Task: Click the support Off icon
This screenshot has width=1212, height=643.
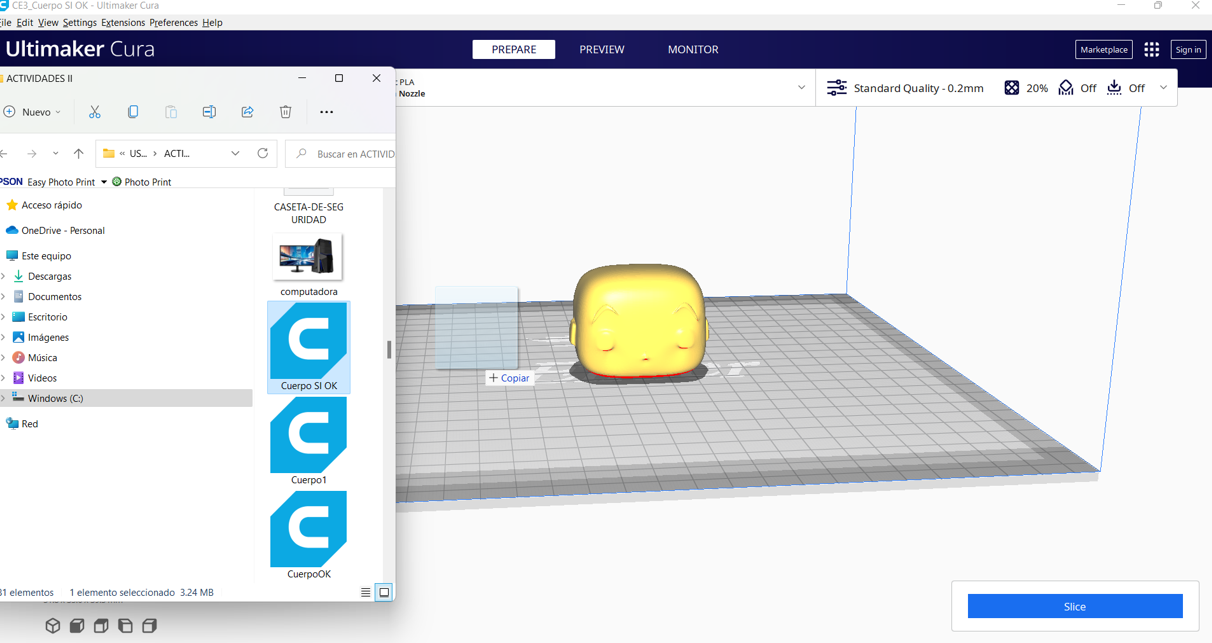Action: pyautogui.click(x=1066, y=88)
